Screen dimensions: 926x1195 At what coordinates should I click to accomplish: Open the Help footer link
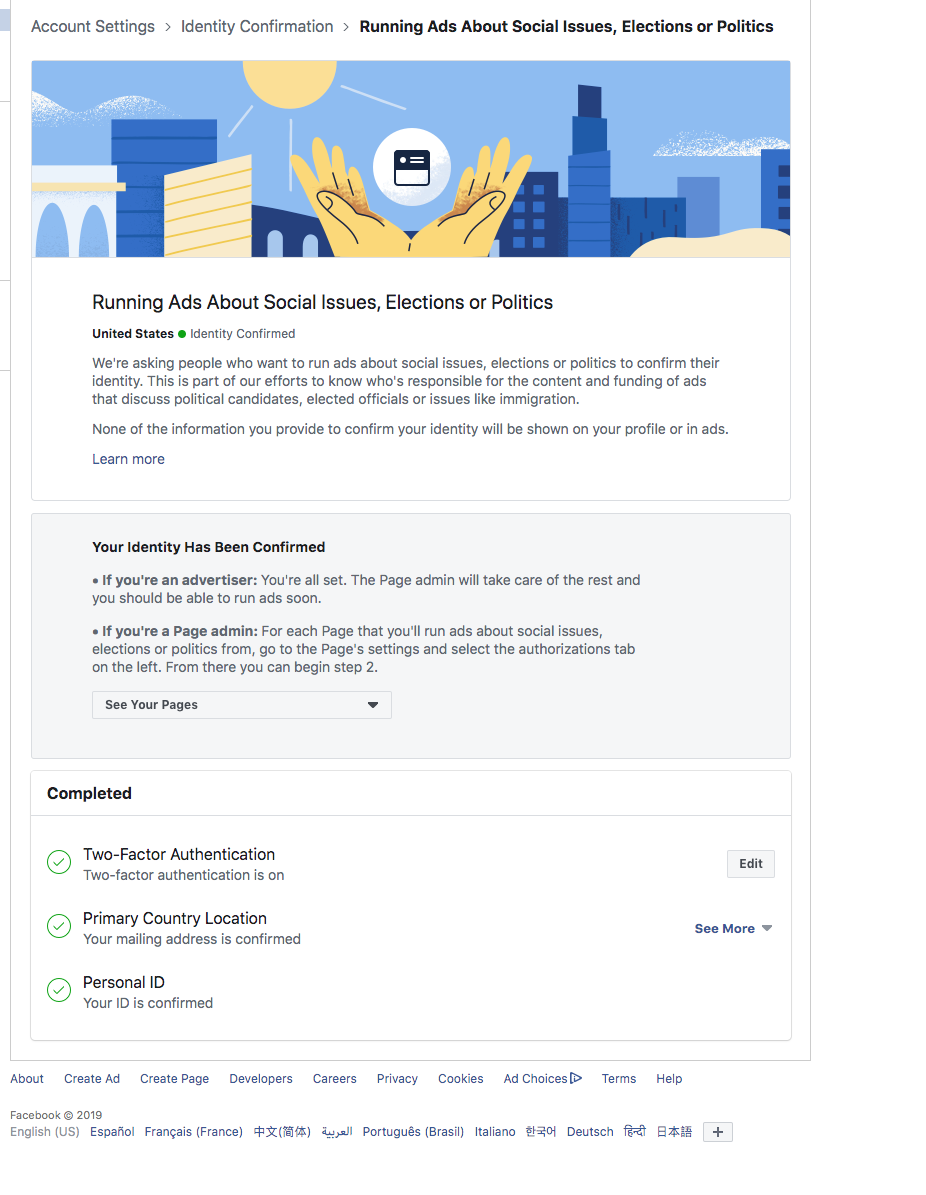669,1078
